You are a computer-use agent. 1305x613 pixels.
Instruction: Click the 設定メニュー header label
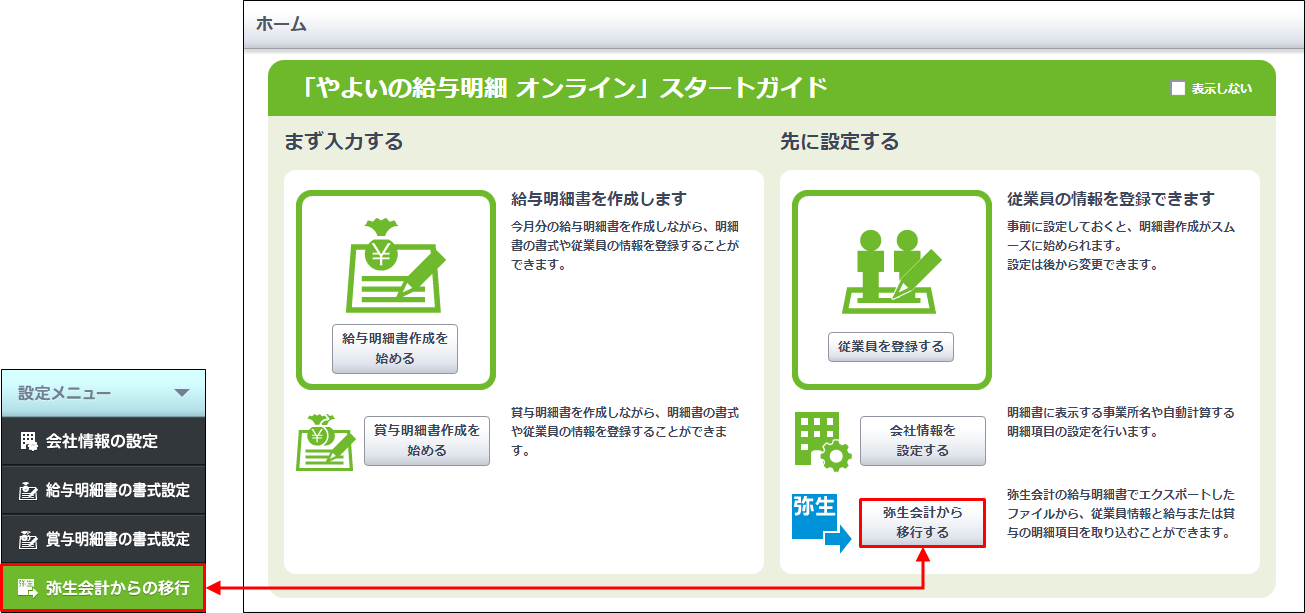(x=65, y=393)
